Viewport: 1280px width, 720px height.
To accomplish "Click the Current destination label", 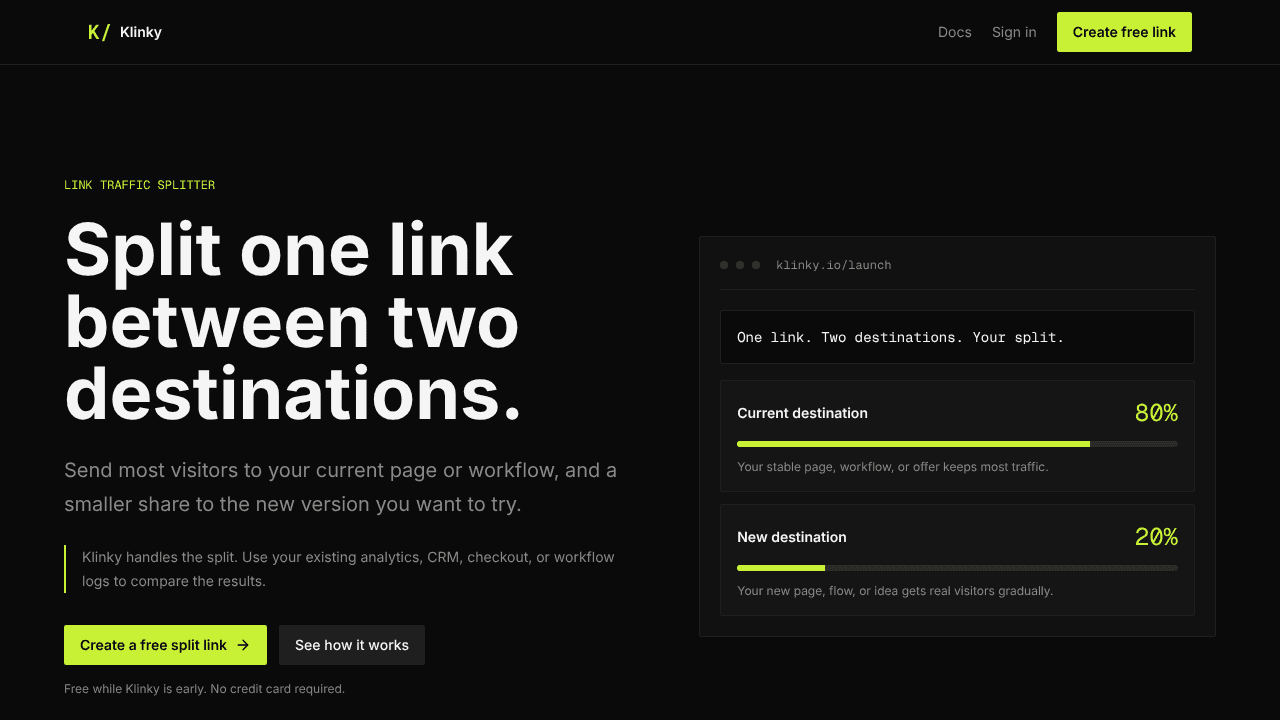I will click(802, 413).
